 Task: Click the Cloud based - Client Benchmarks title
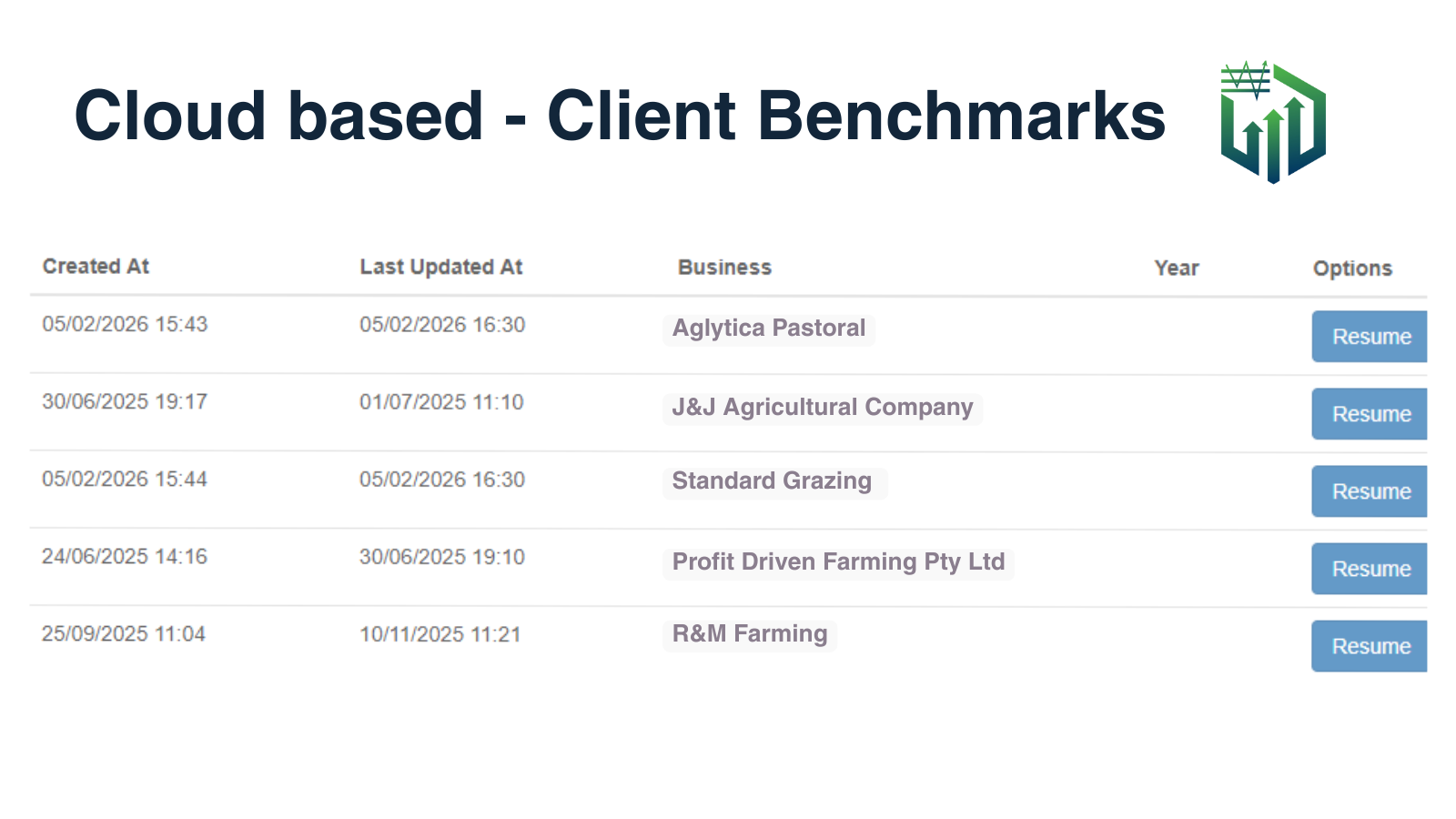pyautogui.click(x=620, y=116)
